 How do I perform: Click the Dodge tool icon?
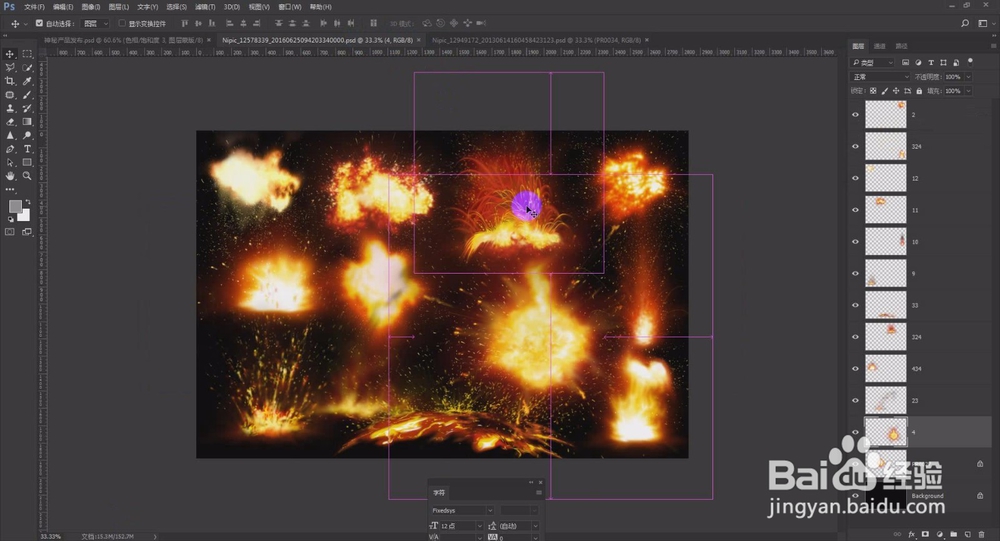click(x=27, y=135)
